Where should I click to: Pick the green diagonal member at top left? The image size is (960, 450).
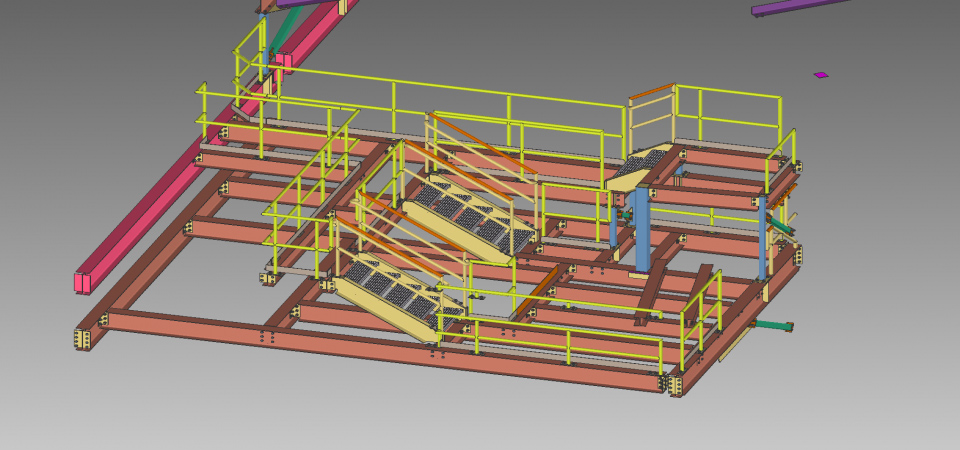pos(272,35)
